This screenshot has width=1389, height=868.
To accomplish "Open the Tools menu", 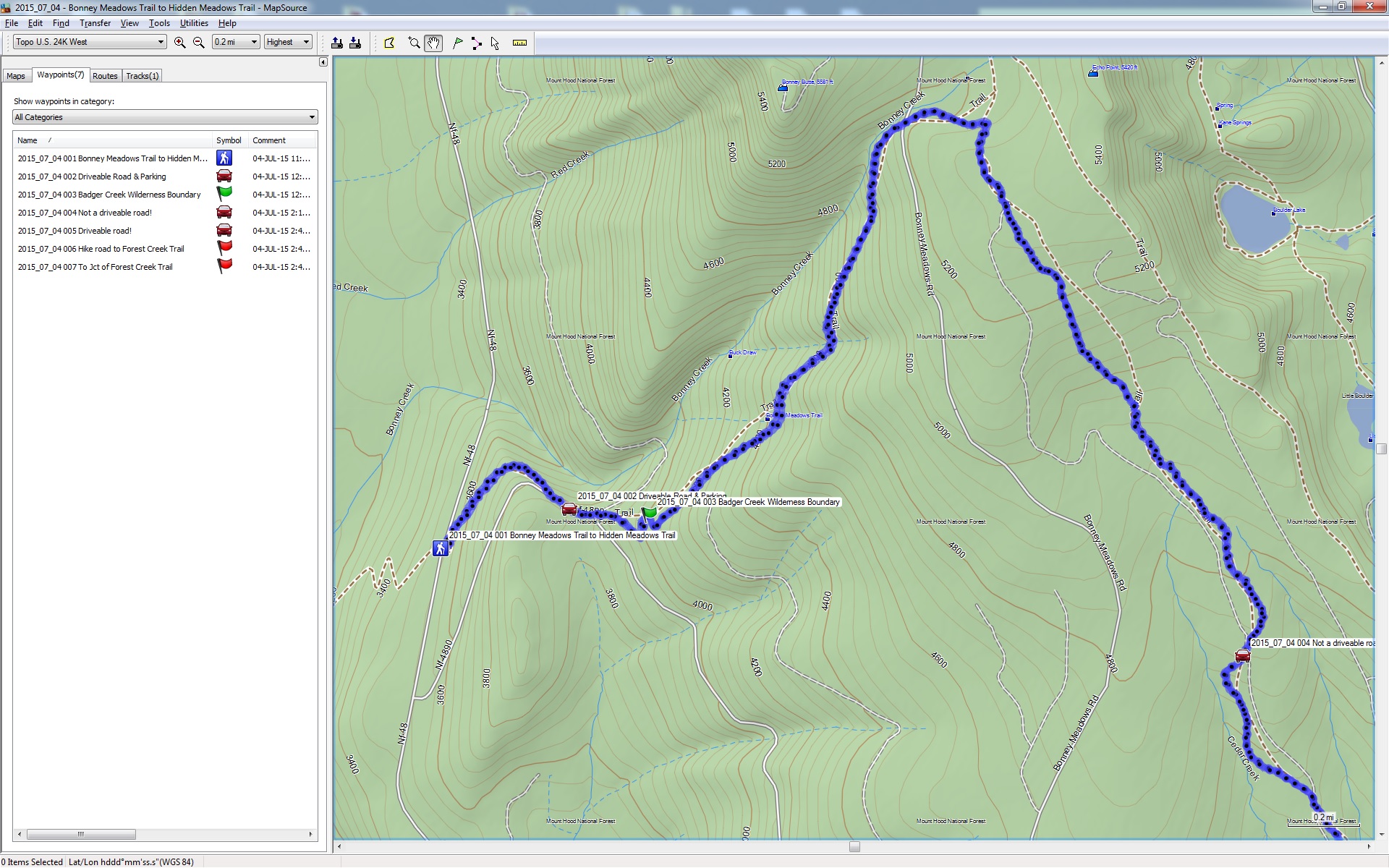I will pos(159,23).
